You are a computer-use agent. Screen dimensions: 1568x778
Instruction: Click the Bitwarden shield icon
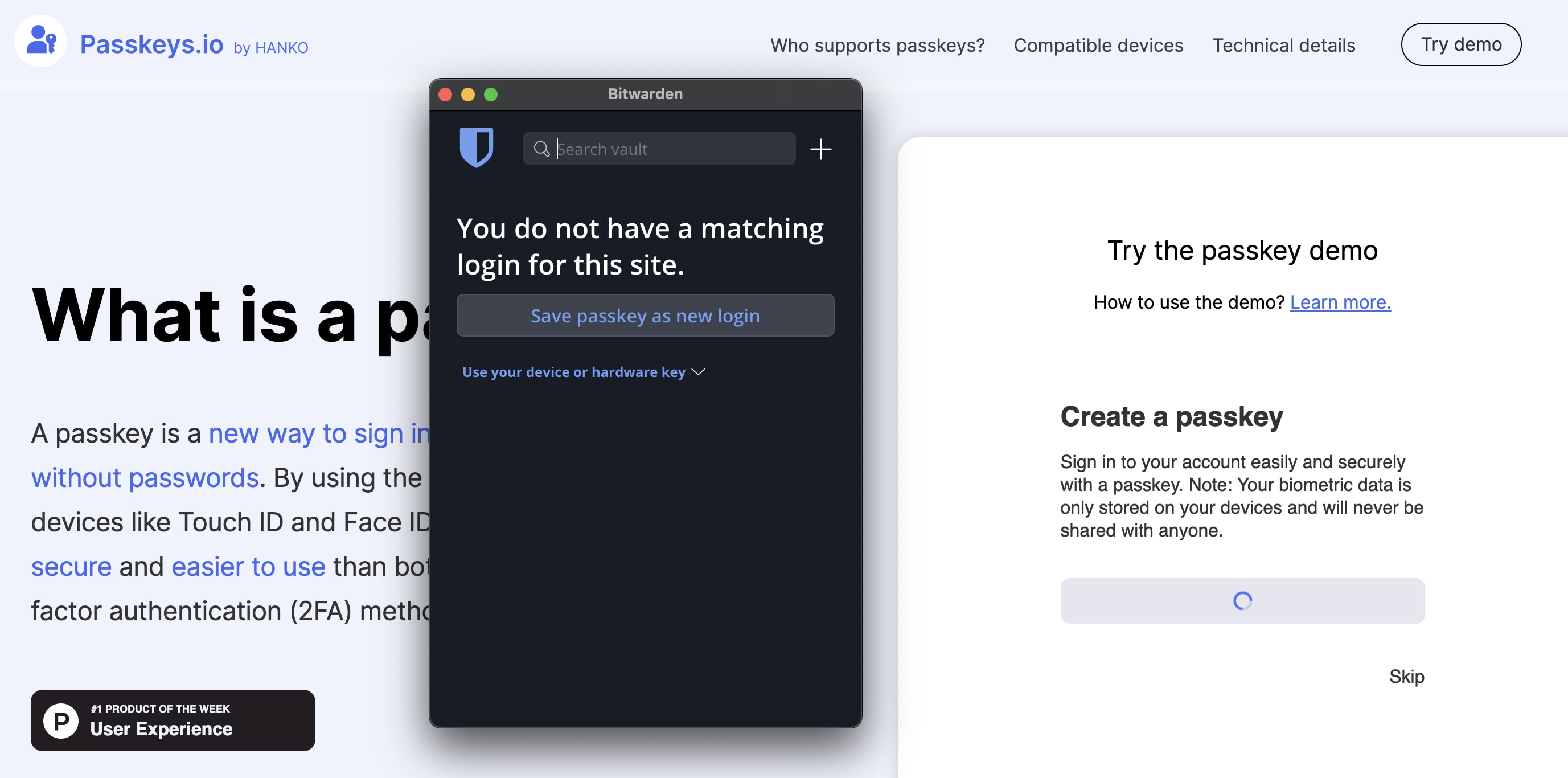point(477,149)
